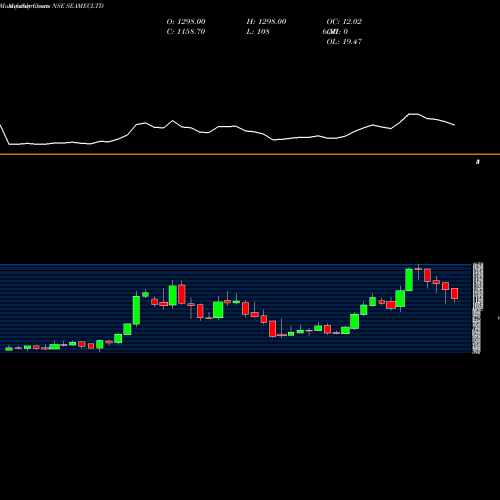The height and width of the screenshot is (500, 500).
Task: Click the last red candlestick on the right
Action: pos(455,294)
